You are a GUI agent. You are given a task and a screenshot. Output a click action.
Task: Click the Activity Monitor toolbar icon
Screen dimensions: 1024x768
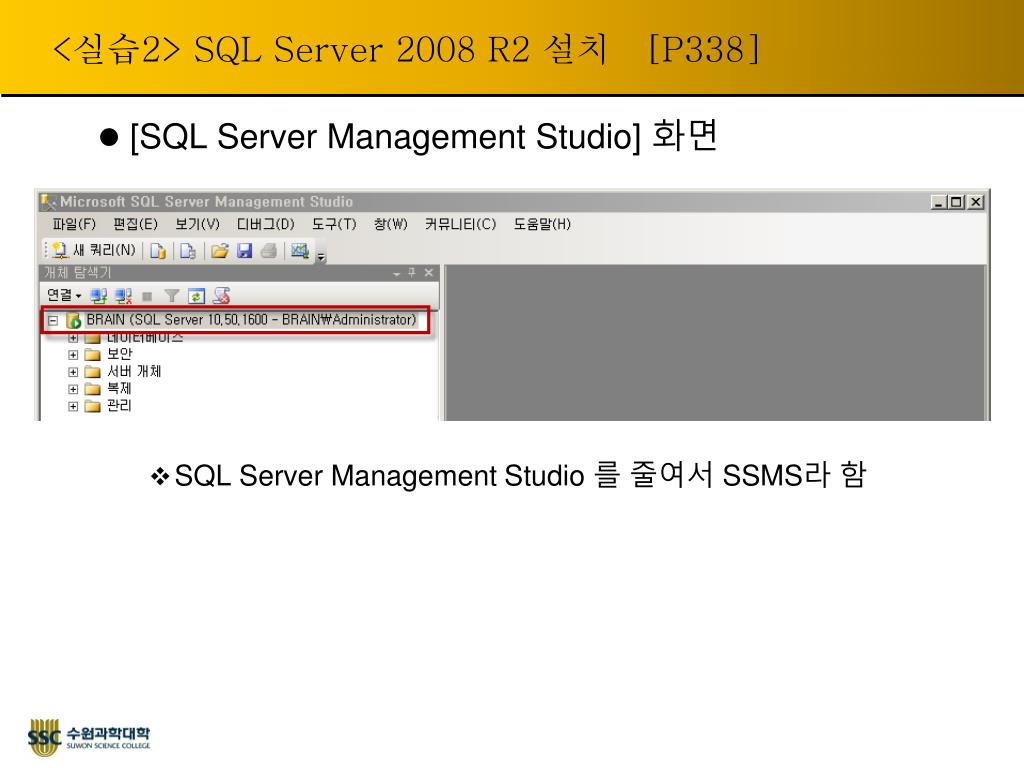point(300,251)
